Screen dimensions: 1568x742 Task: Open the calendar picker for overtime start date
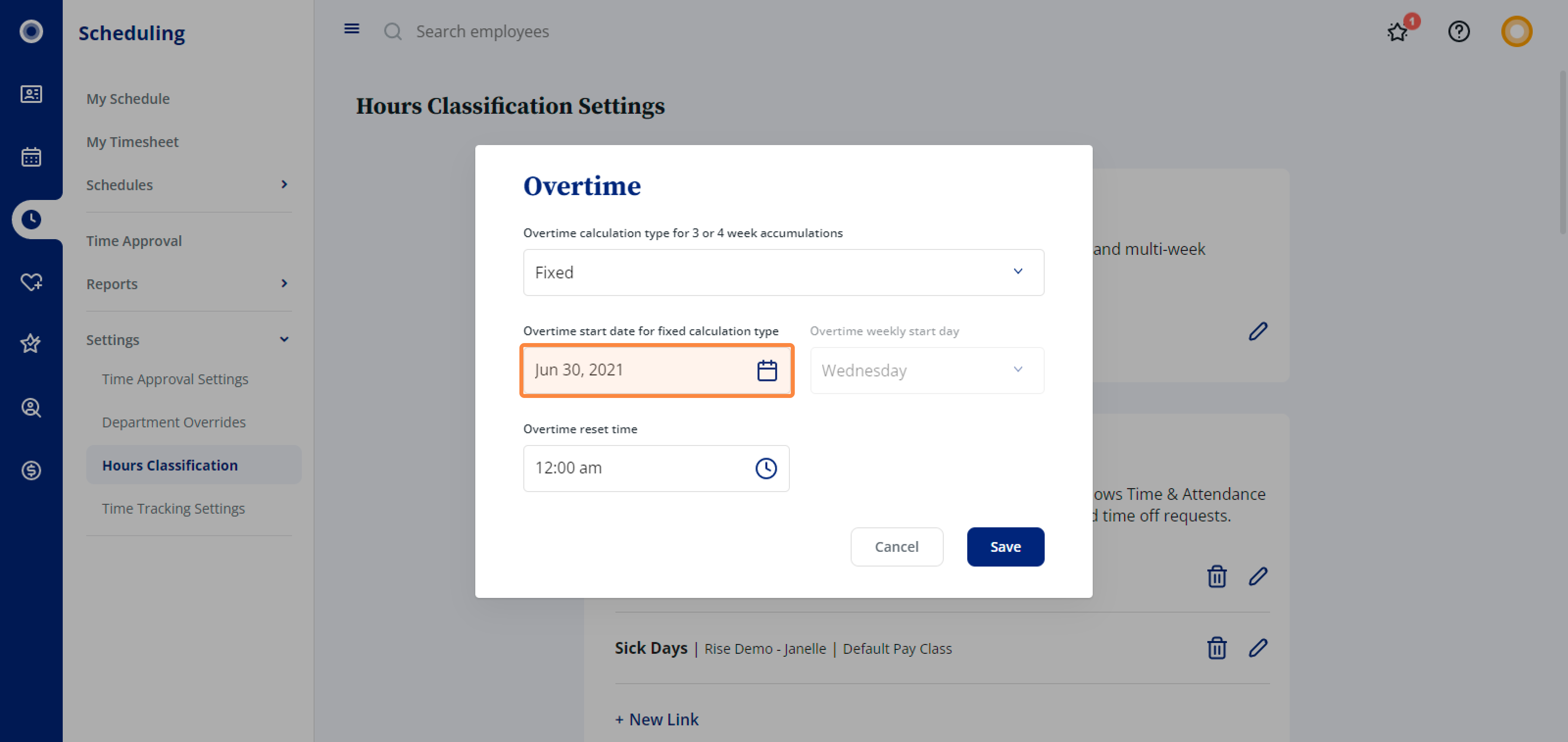[766, 370]
